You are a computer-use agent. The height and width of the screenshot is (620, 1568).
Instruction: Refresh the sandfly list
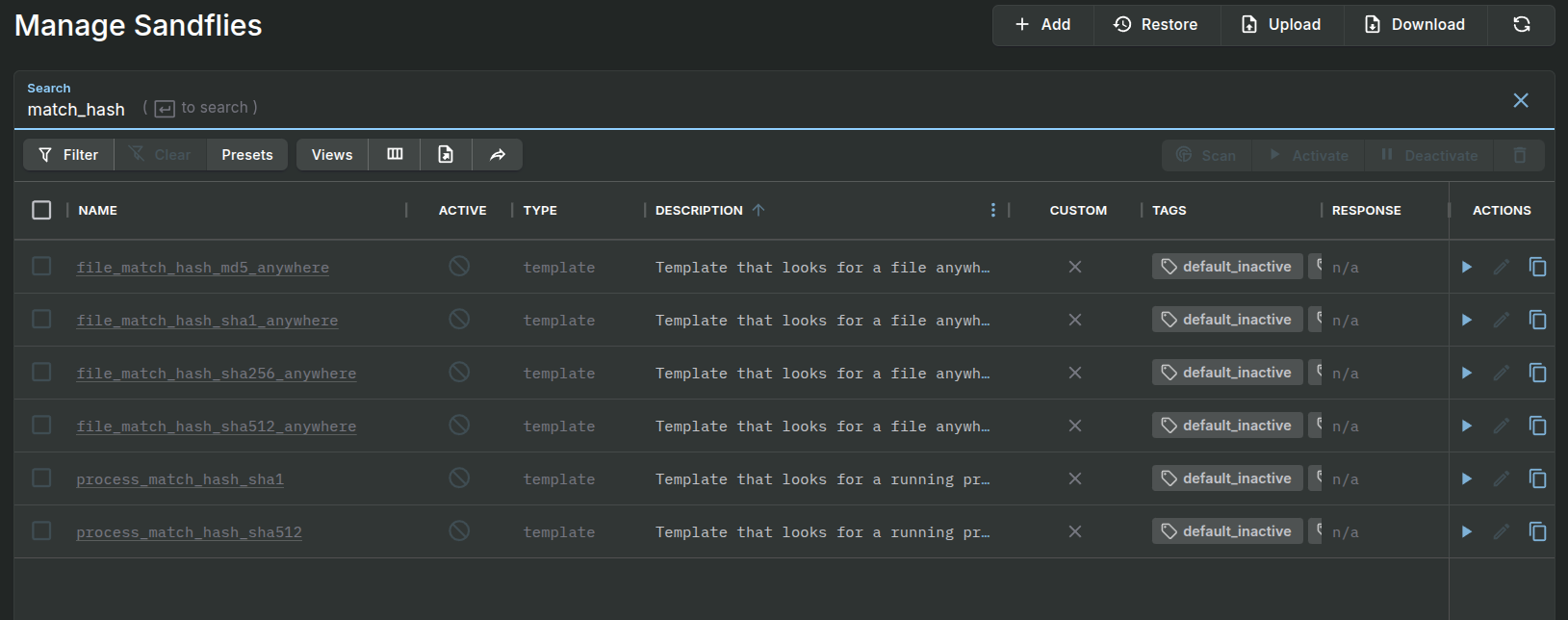pos(1522,25)
